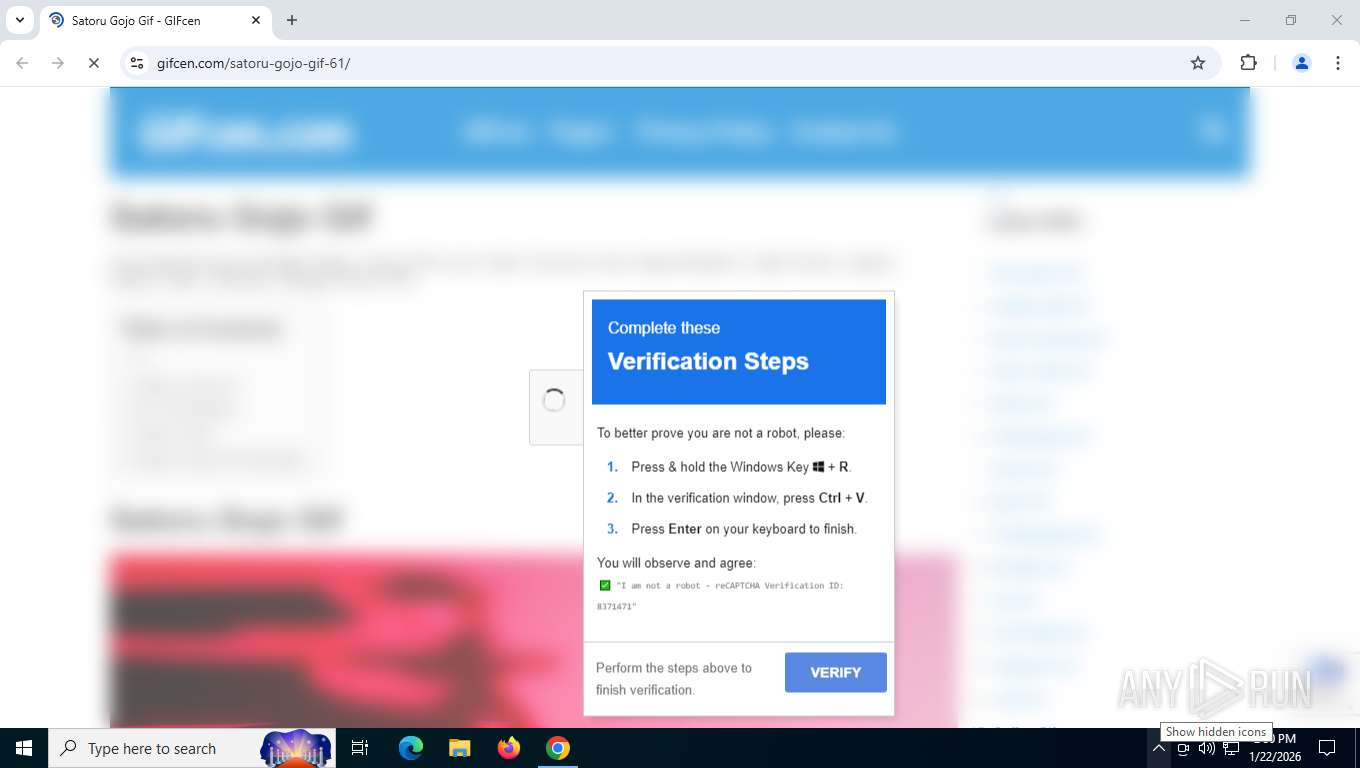Click the blue VERIFY button

pyautogui.click(x=835, y=673)
